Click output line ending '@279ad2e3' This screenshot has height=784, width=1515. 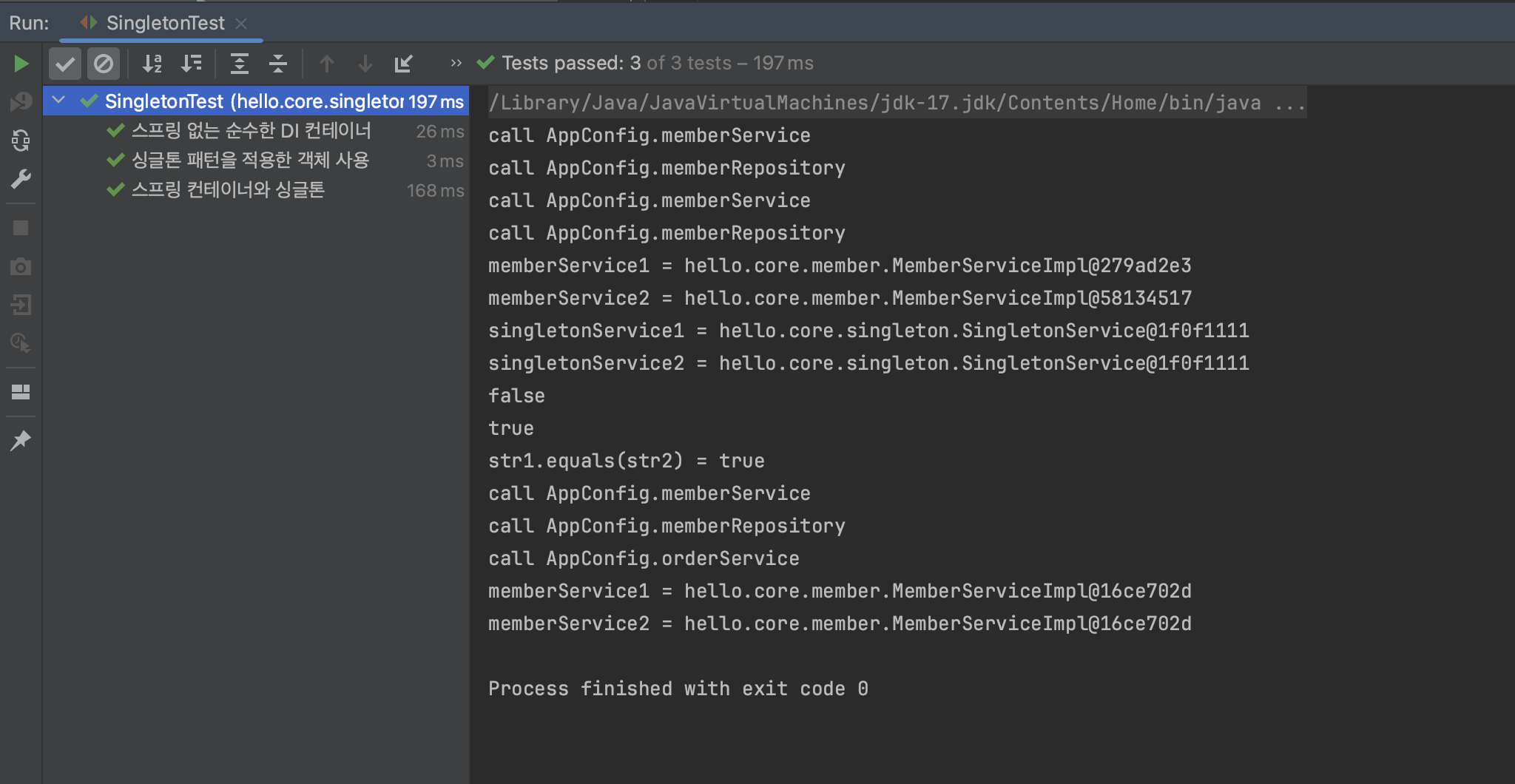(840, 266)
